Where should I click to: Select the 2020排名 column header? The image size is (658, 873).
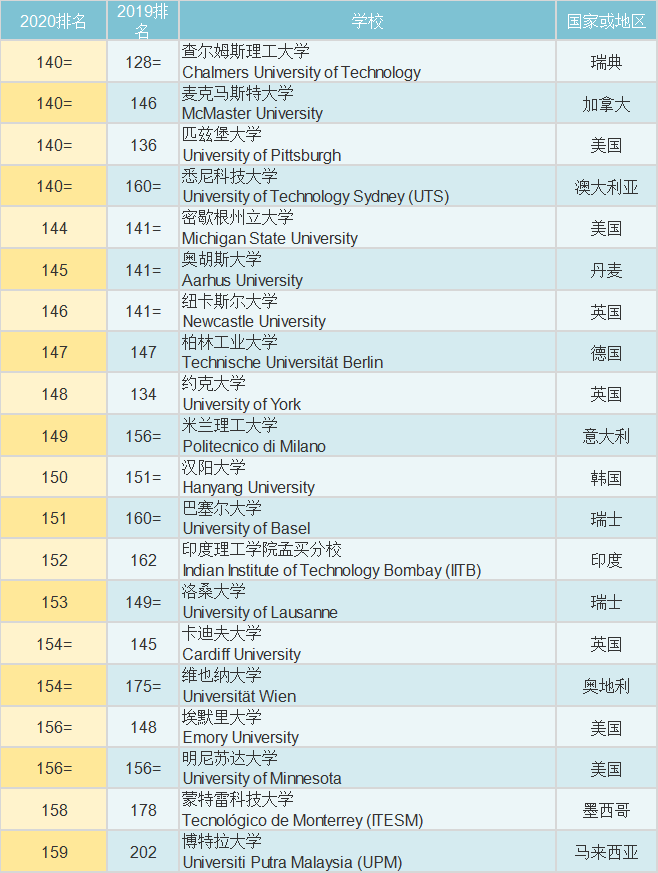tap(53, 21)
